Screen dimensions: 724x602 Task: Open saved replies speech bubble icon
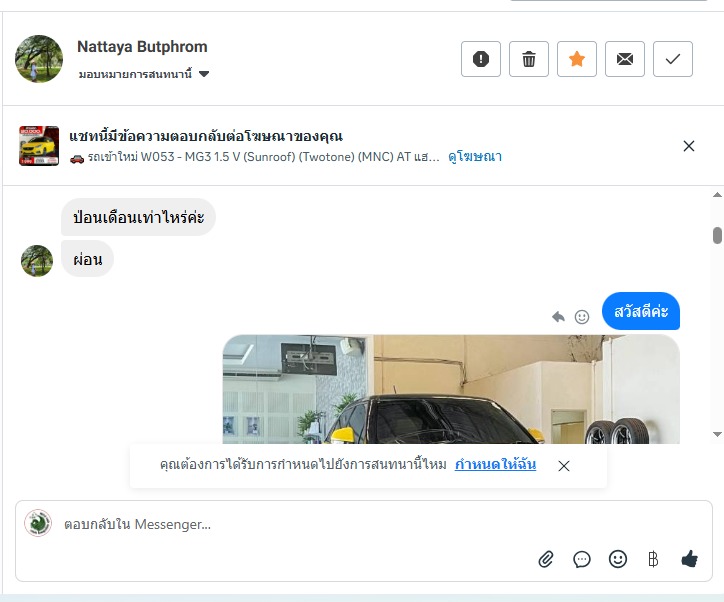(582, 559)
